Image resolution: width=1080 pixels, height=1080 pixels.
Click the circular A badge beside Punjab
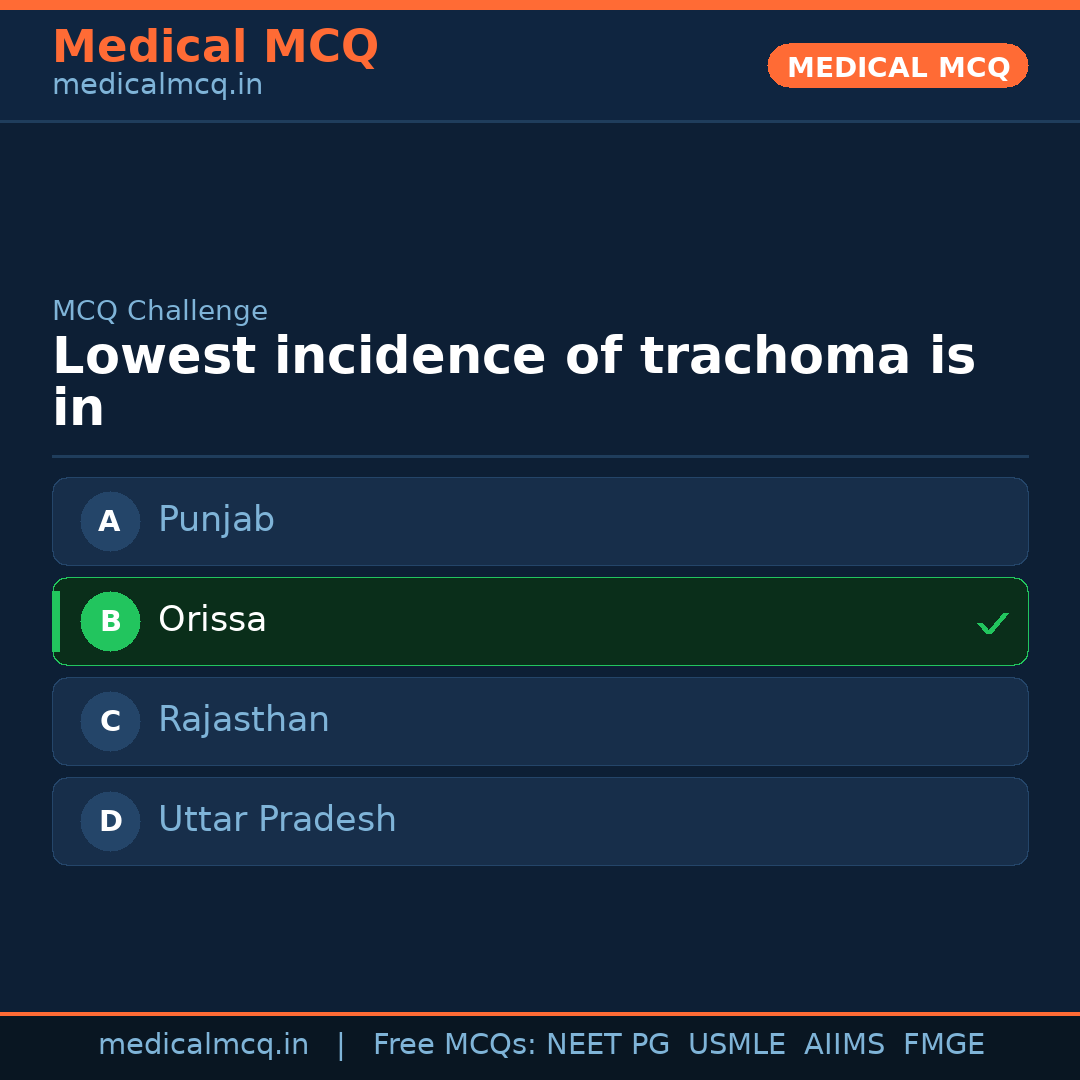coord(110,521)
